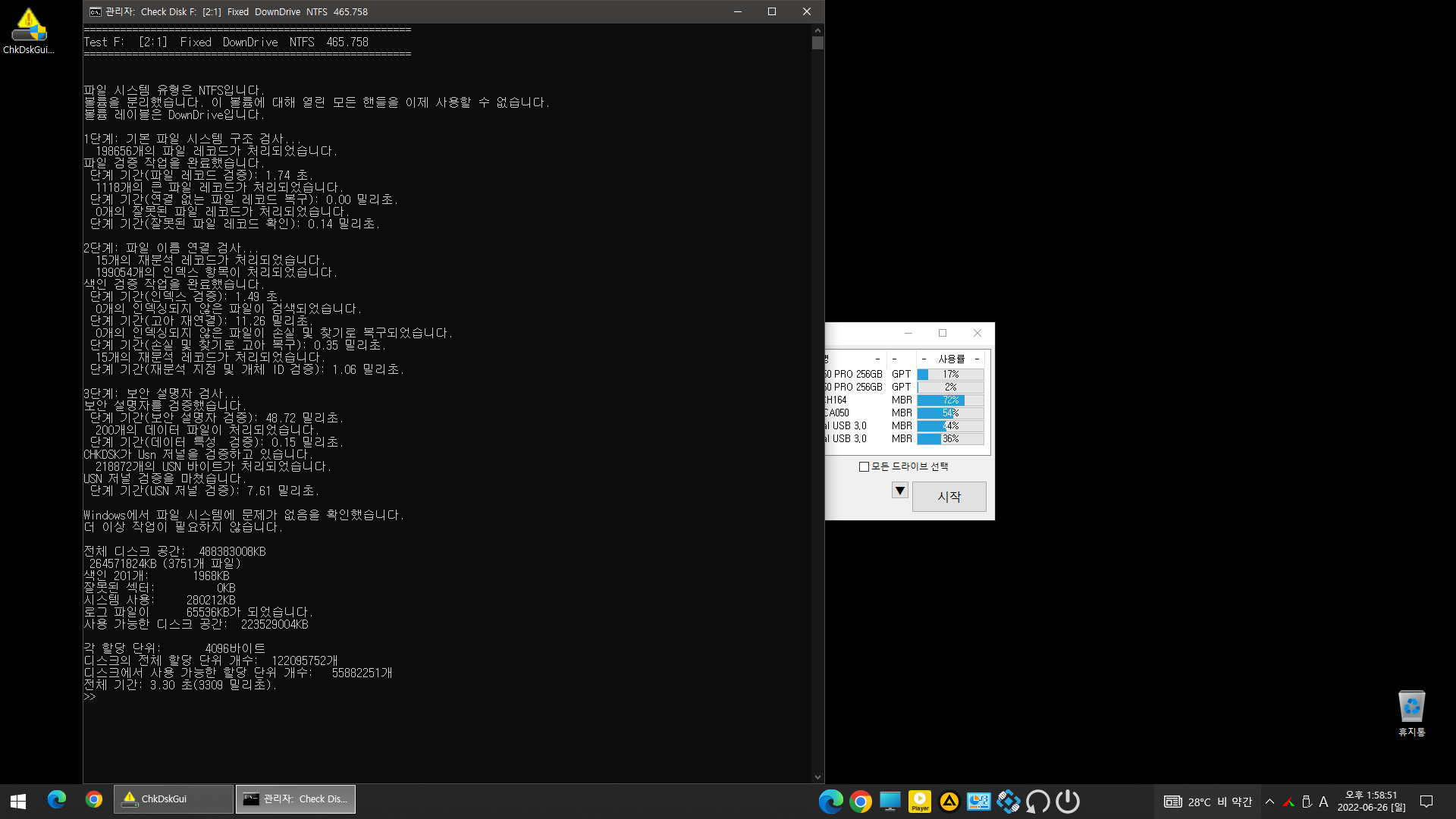
Task: Click the Edge icon in the right taskbar toolbar
Action: pos(831,802)
